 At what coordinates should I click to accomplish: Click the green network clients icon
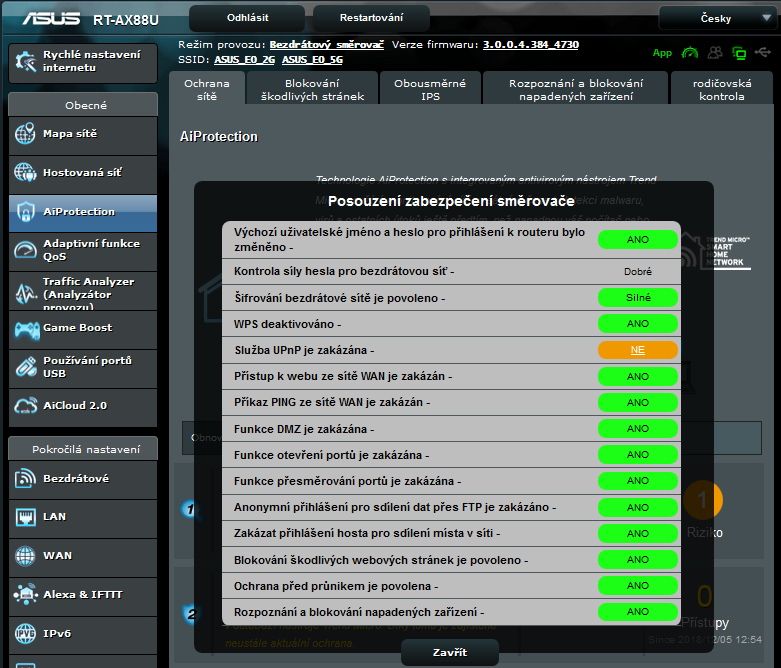739,53
